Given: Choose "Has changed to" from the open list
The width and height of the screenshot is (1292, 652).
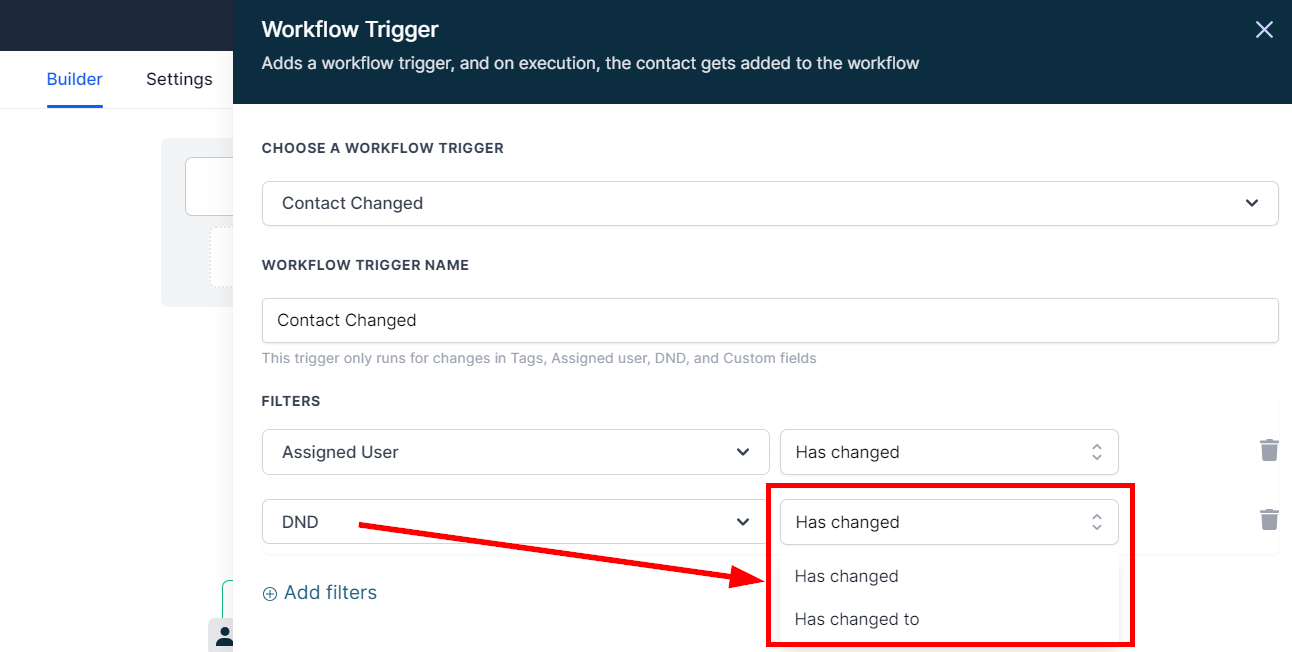Looking at the screenshot, I should click(857, 619).
